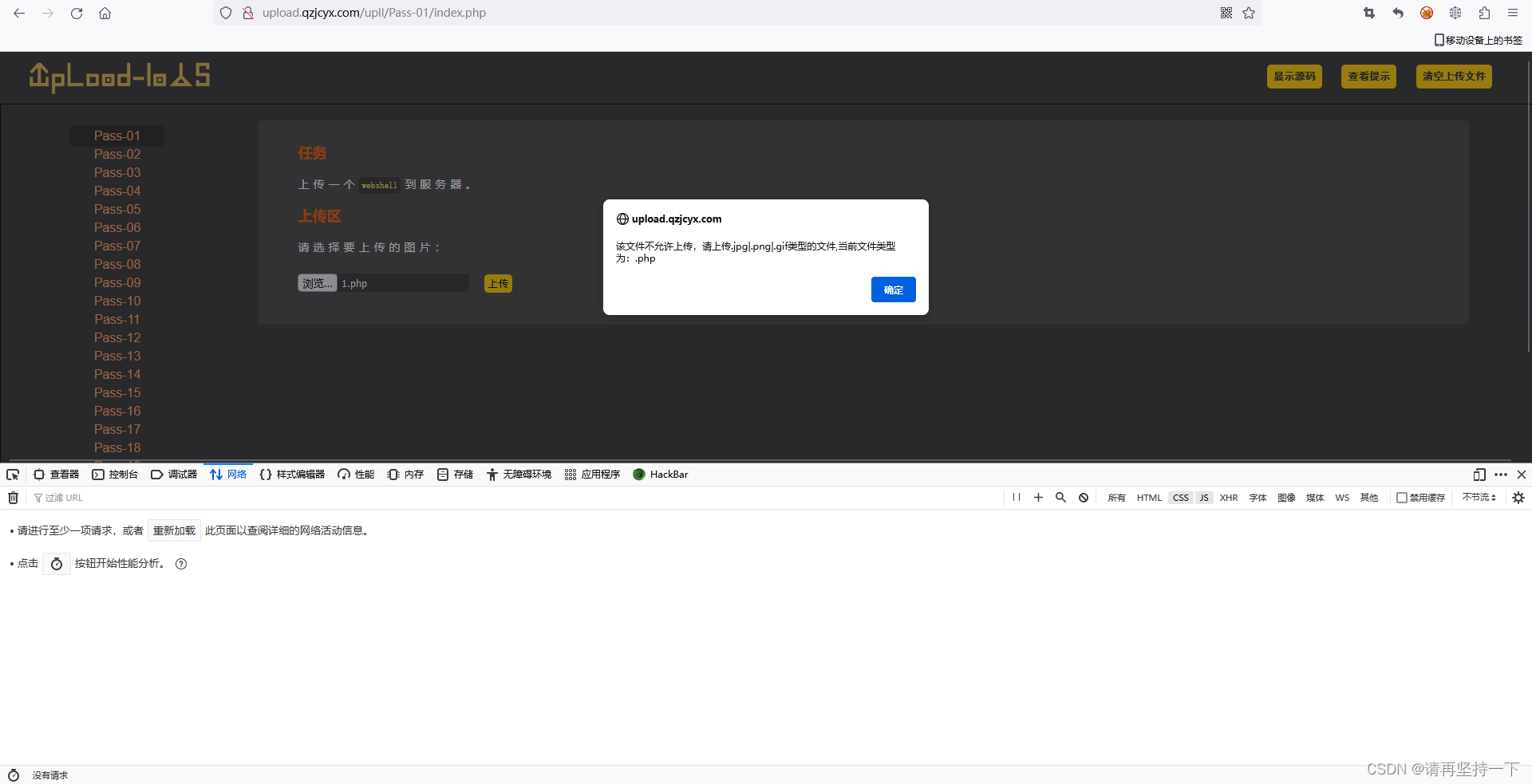Toggle the XHR request filter
This screenshot has height=784, width=1532.
1229,498
